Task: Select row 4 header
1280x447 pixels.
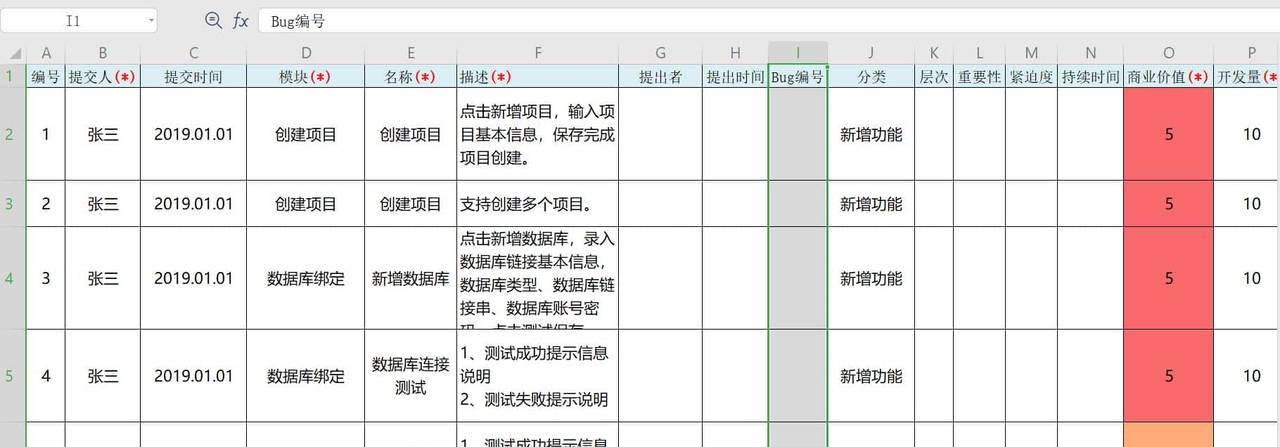Action: click(x=12, y=278)
